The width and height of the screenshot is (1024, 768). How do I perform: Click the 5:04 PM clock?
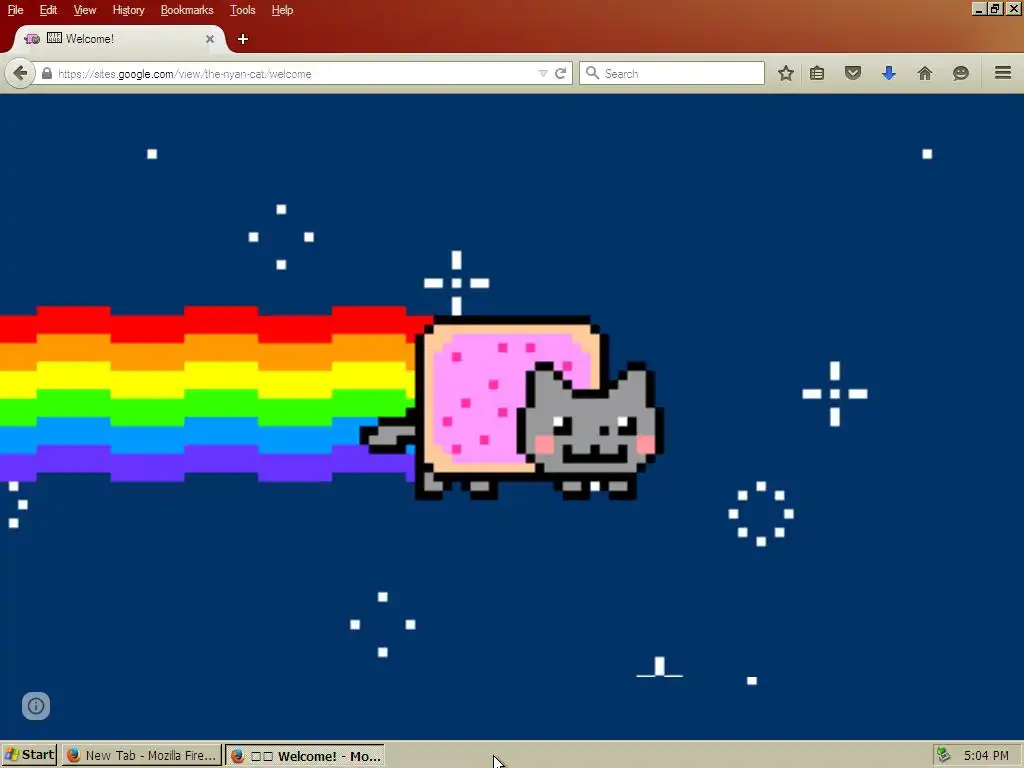point(986,756)
